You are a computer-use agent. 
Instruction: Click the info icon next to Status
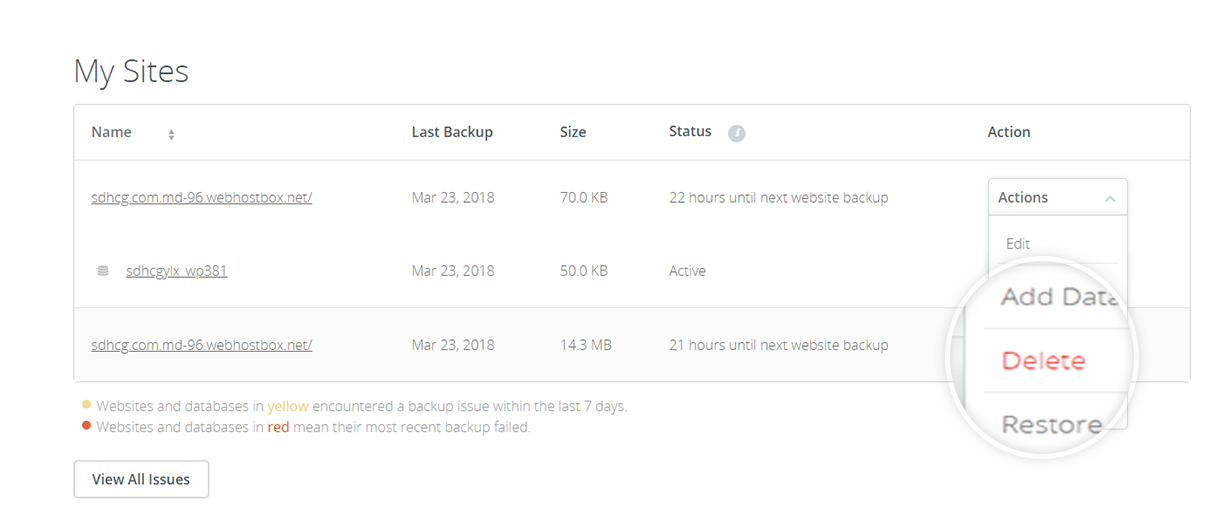pos(737,133)
